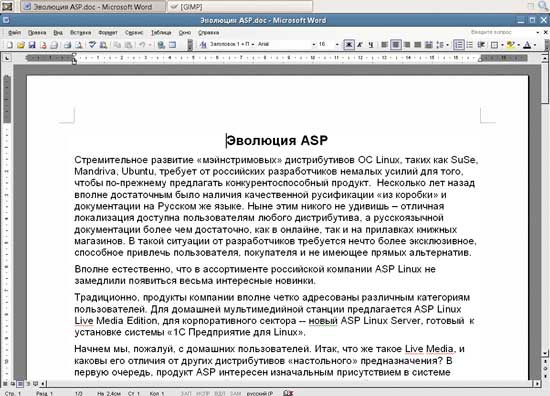Toggle ЗАМ overtype mode in status bar
550x396 pixels.
(235, 393)
